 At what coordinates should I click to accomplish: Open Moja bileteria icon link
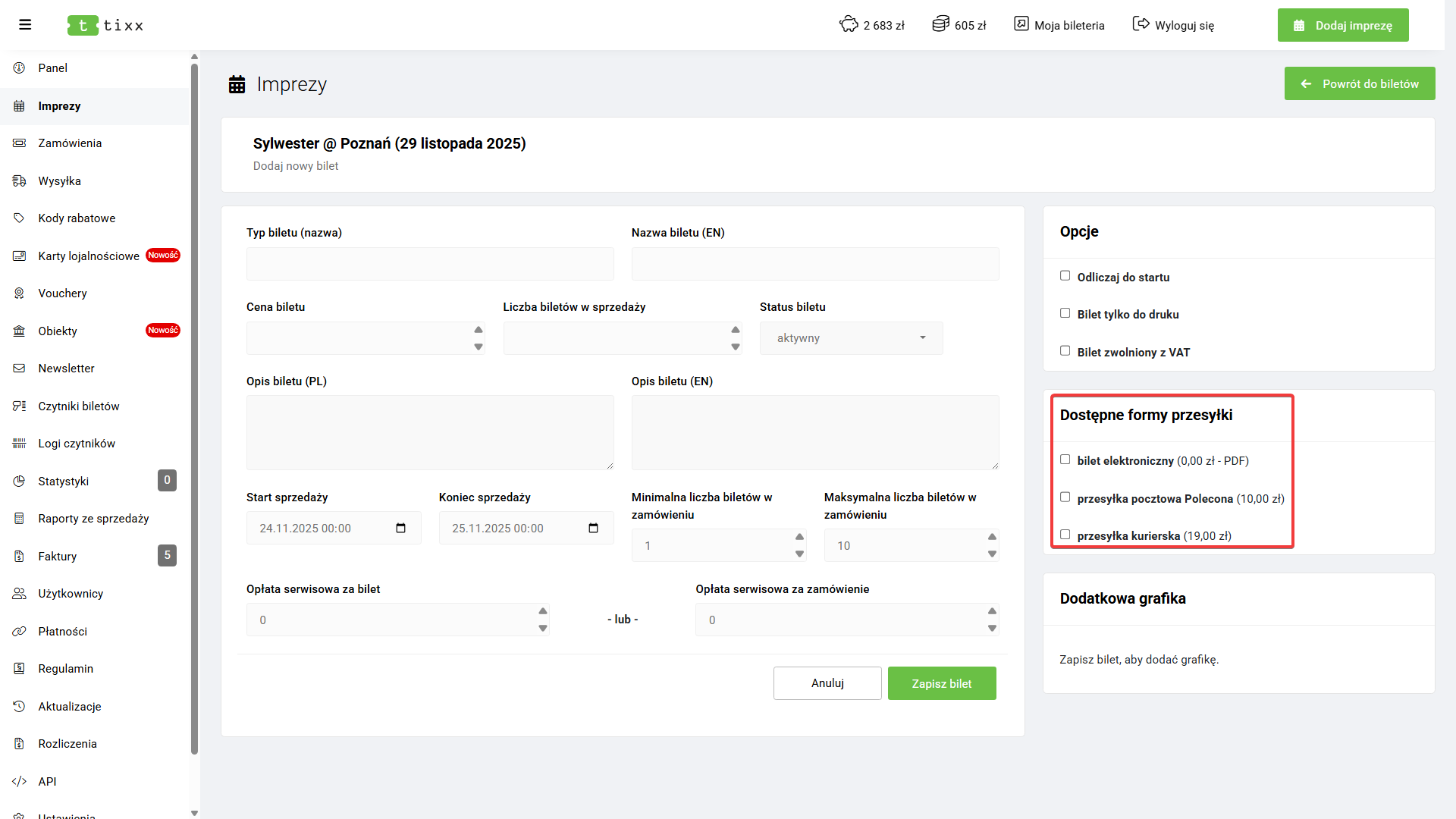tap(1021, 24)
